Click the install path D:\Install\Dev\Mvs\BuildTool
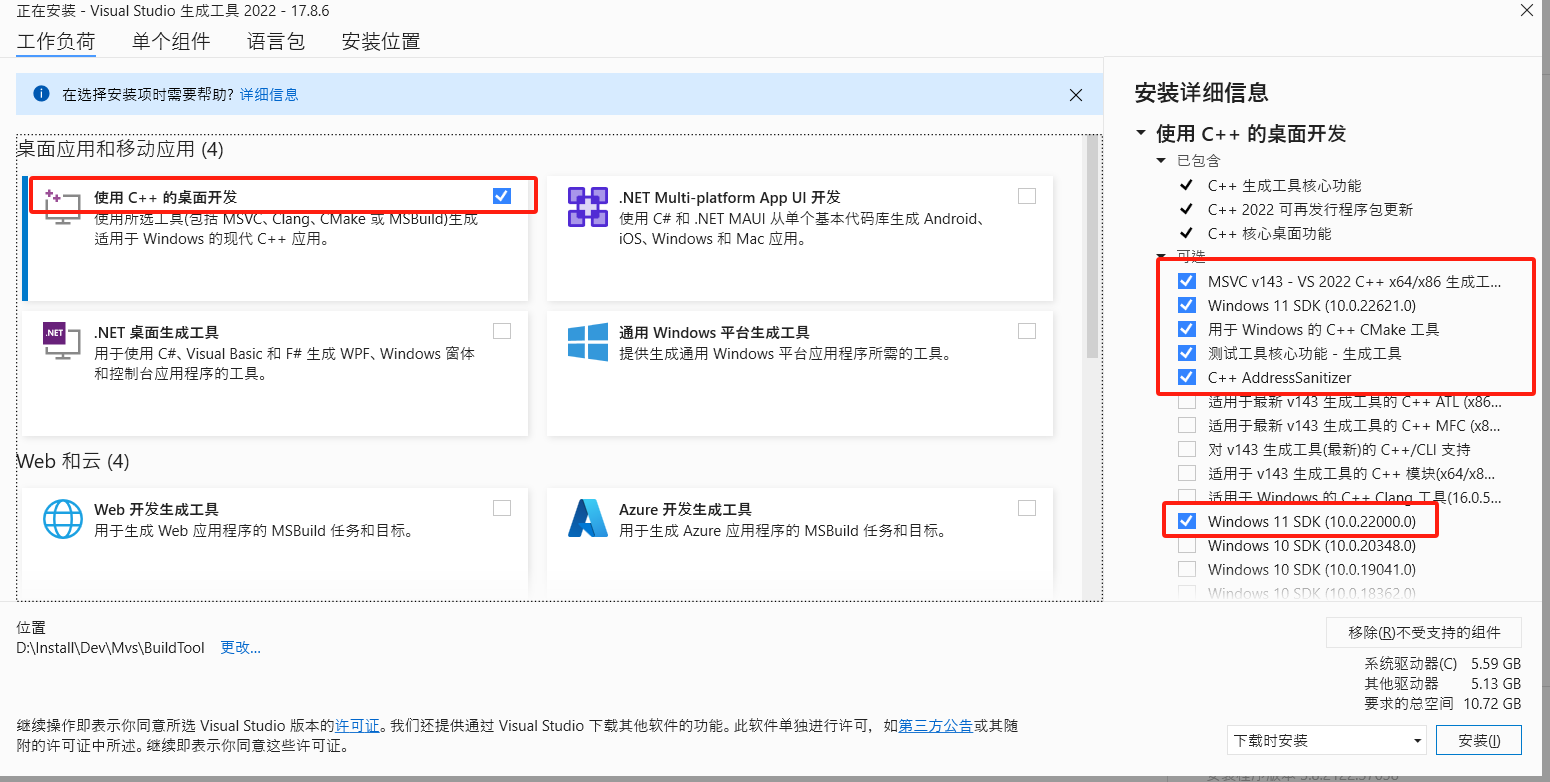This screenshot has width=1550, height=782. pyautogui.click(x=111, y=647)
